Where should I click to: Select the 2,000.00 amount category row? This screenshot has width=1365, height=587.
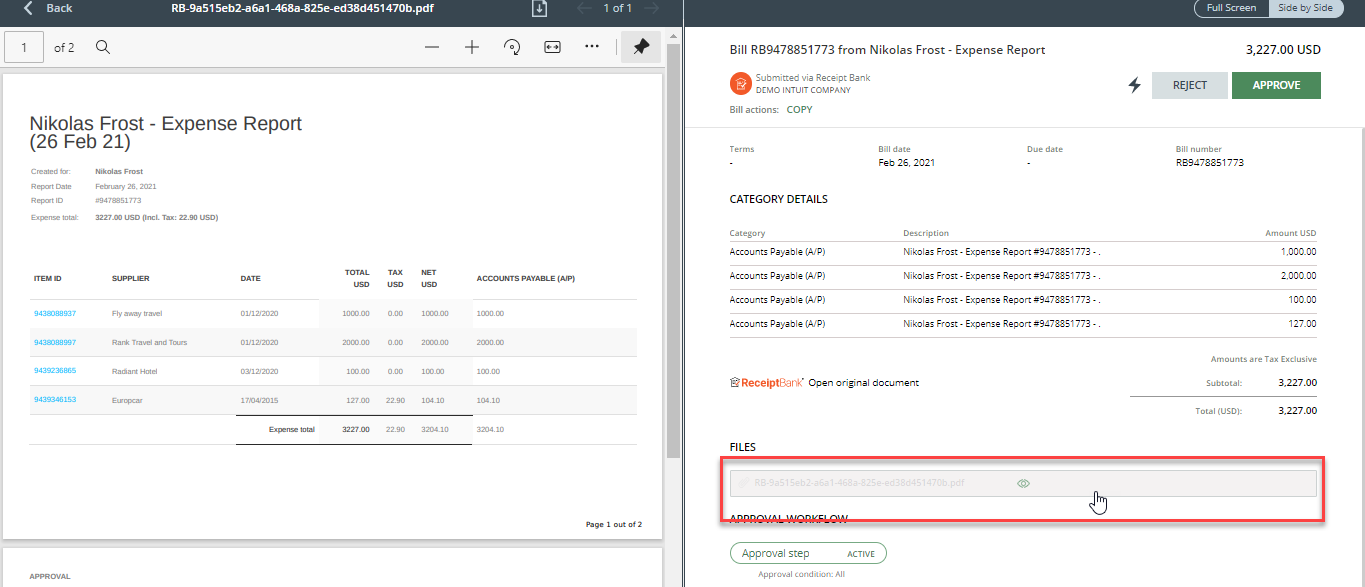coord(1023,276)
